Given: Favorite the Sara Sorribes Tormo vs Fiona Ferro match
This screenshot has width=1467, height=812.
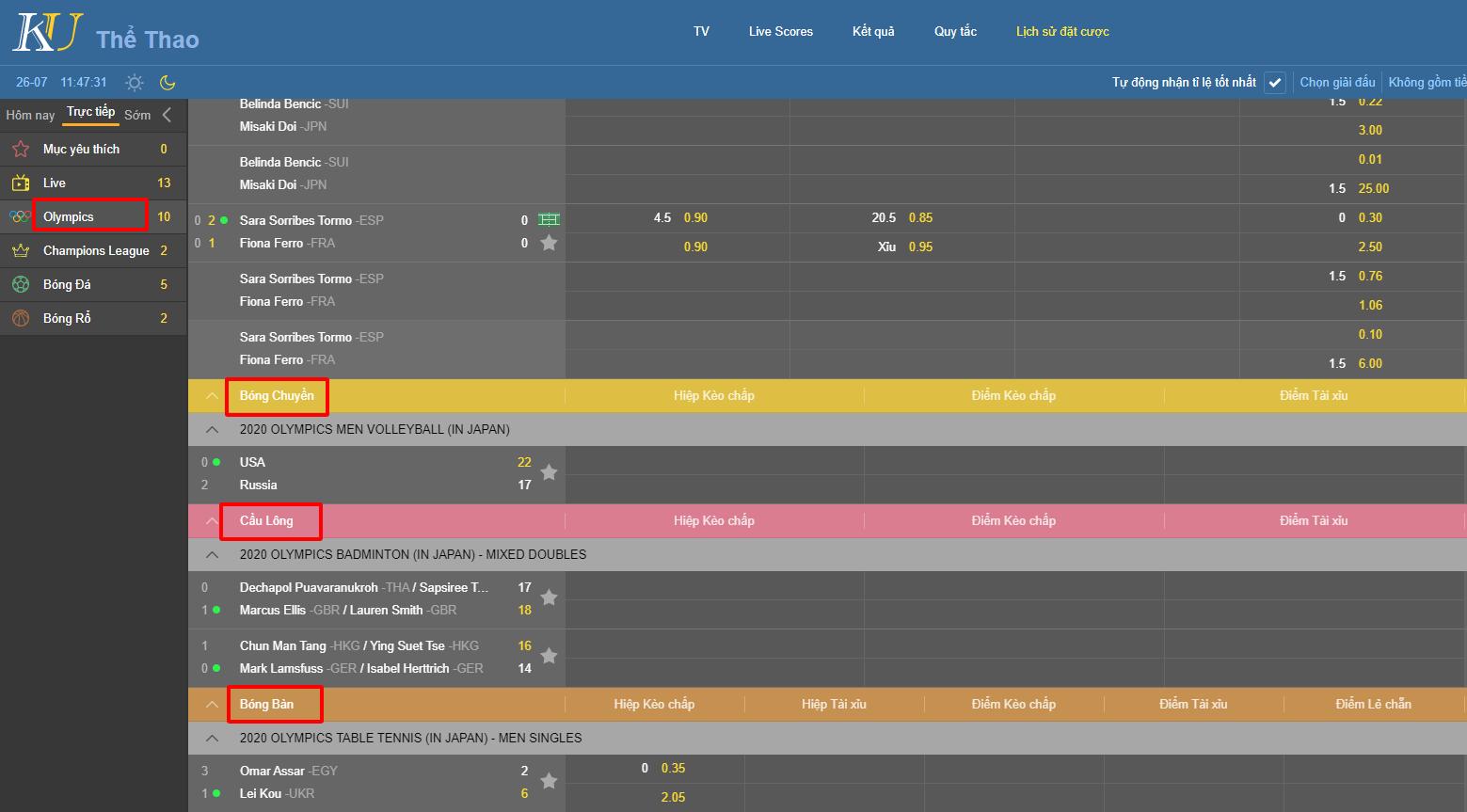Looking at the screenshot, I should point(550,243).
